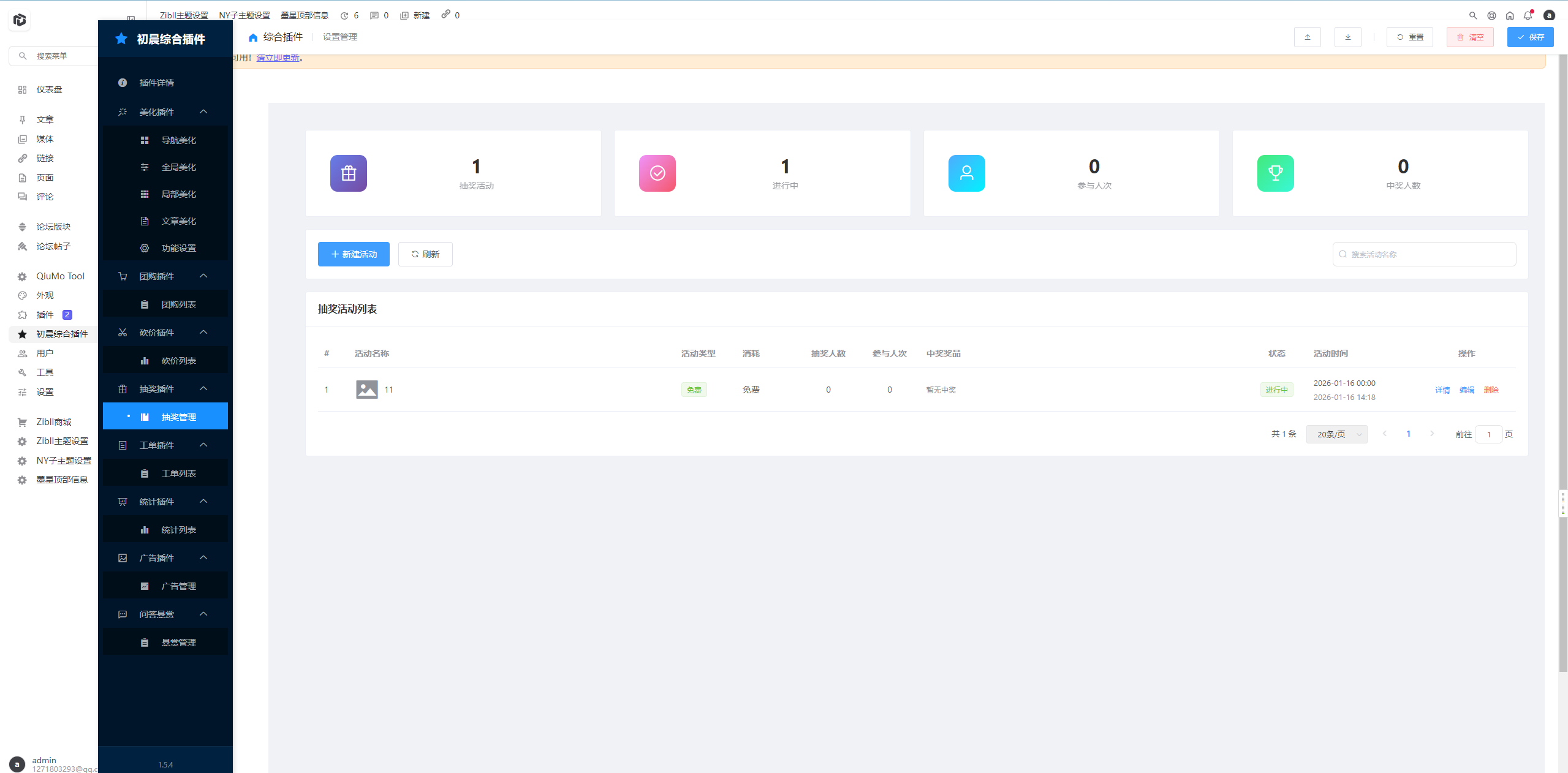Click the purple gift lottery activity icon
1568x773 pixels.
point(348,173)
